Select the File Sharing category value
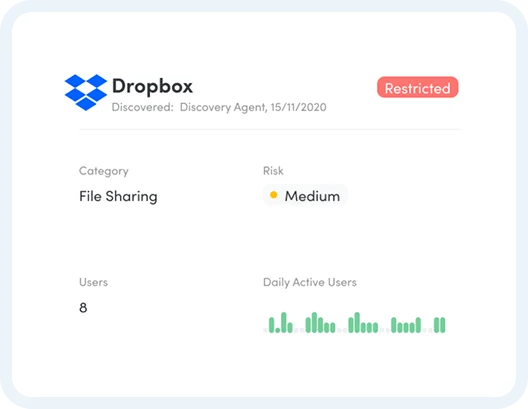This screenshot has width=528, height=409. coord(118,196)
